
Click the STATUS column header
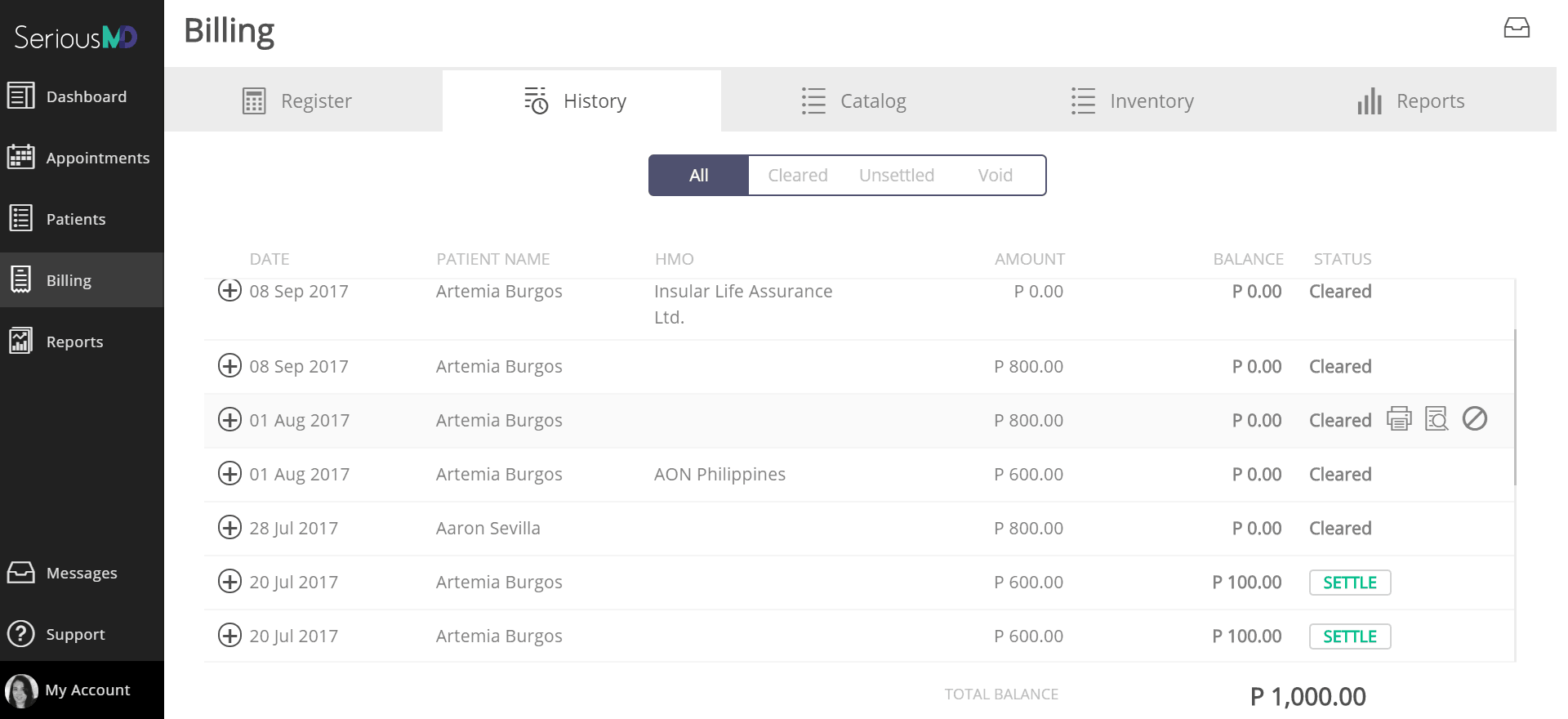click(x=1343, y=259)
